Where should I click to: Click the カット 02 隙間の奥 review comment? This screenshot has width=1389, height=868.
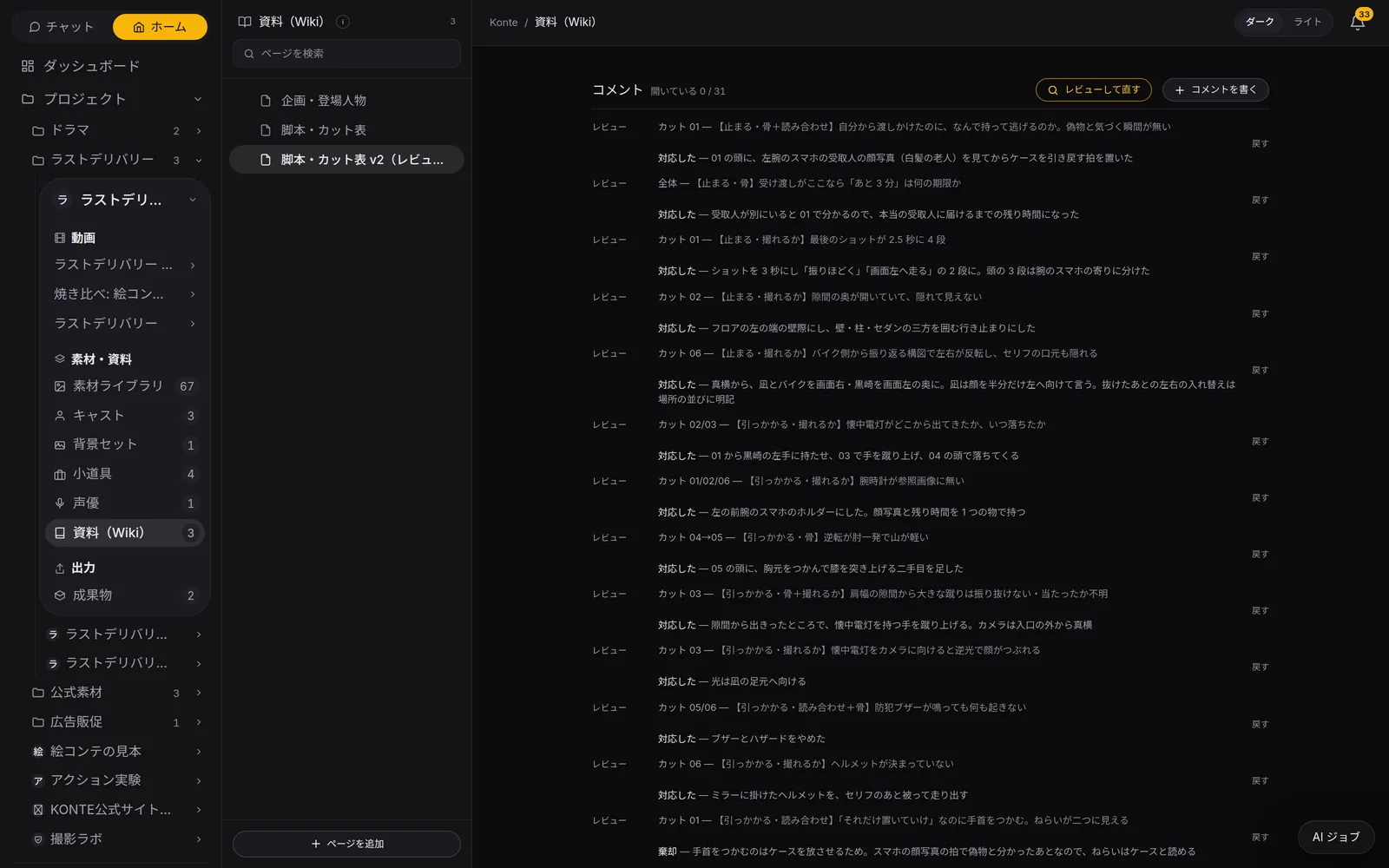820,297
